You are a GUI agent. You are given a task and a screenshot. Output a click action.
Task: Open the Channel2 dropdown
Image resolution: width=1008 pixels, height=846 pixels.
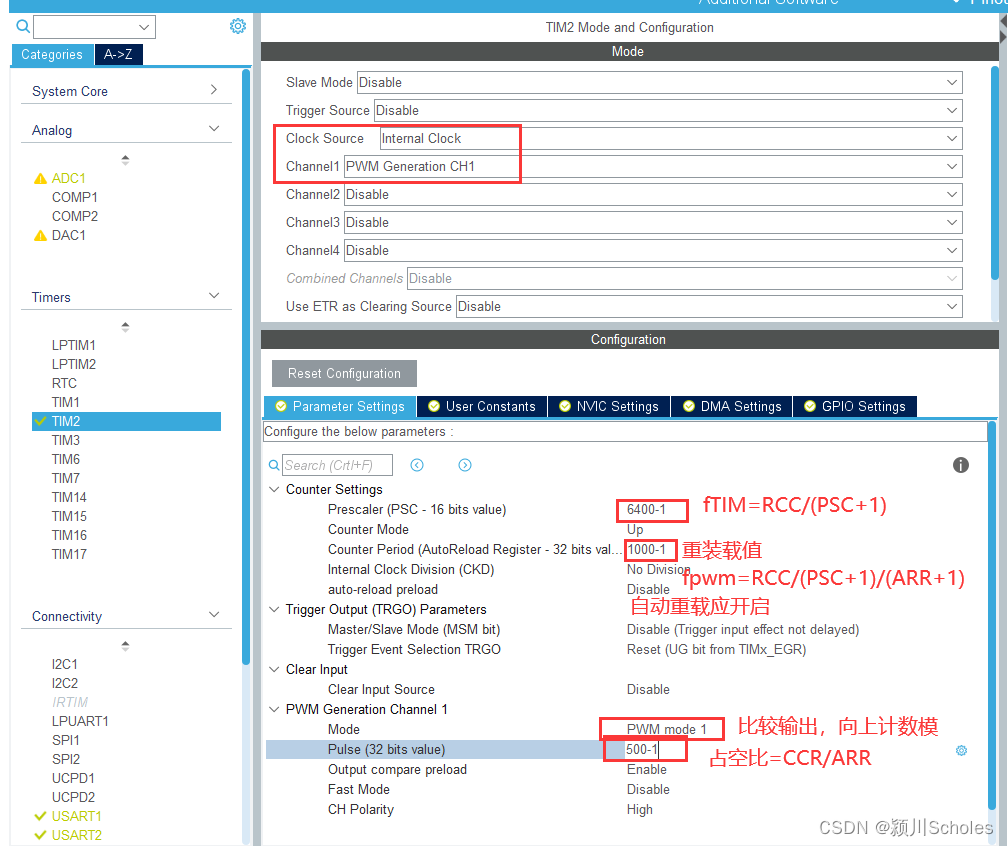coord(660,194)
